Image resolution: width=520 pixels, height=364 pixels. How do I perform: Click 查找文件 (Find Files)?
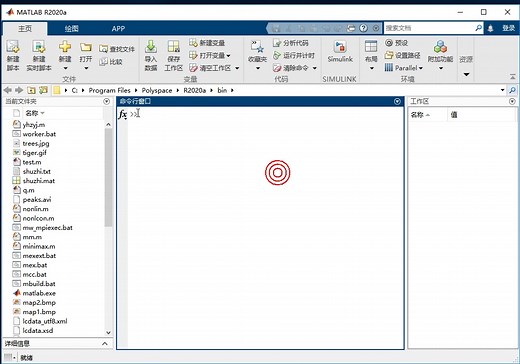(x=117, y=49)
